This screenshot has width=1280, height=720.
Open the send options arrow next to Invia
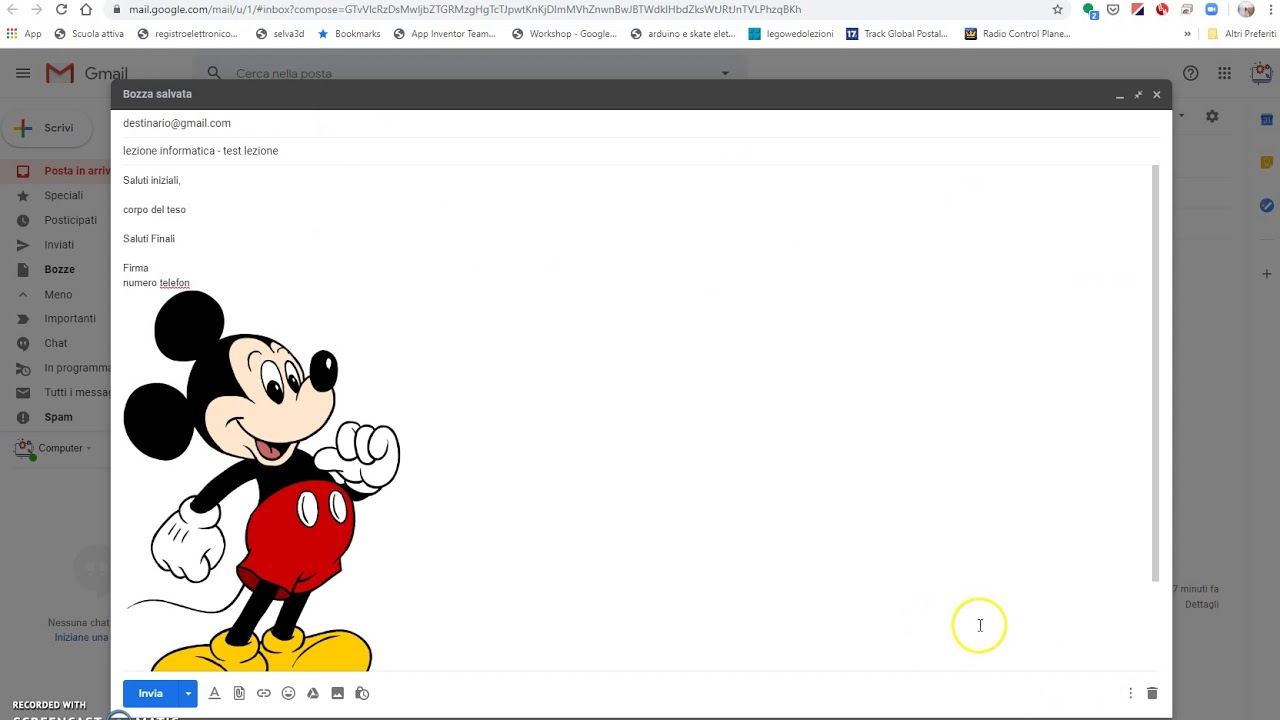point(188,693)
